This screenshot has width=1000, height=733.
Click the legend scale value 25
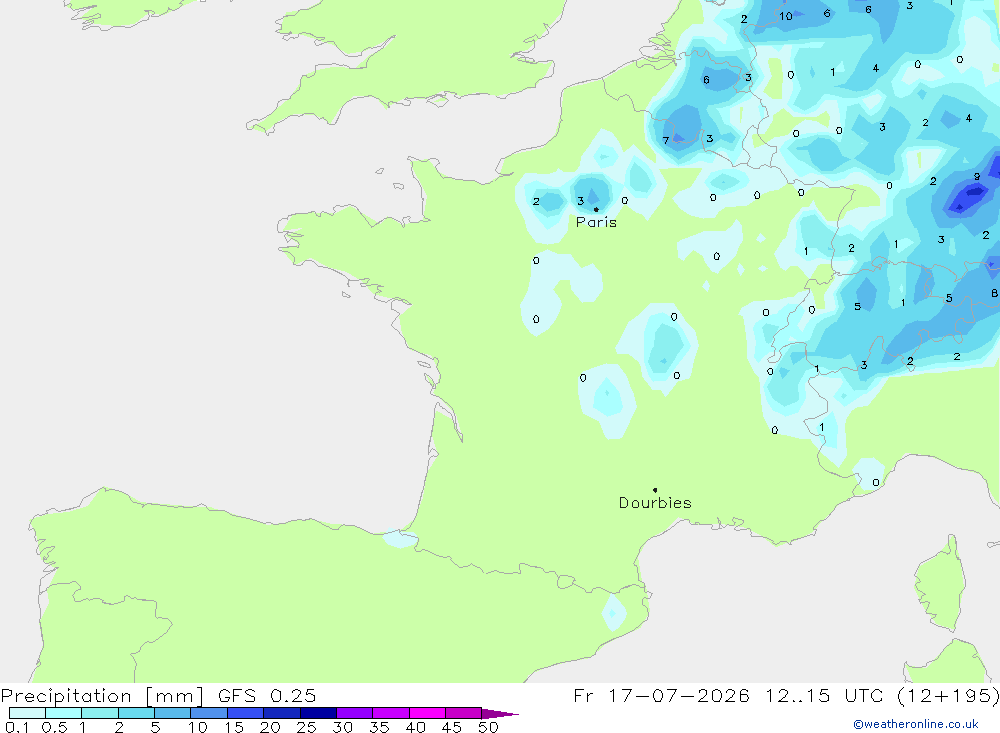306,727
